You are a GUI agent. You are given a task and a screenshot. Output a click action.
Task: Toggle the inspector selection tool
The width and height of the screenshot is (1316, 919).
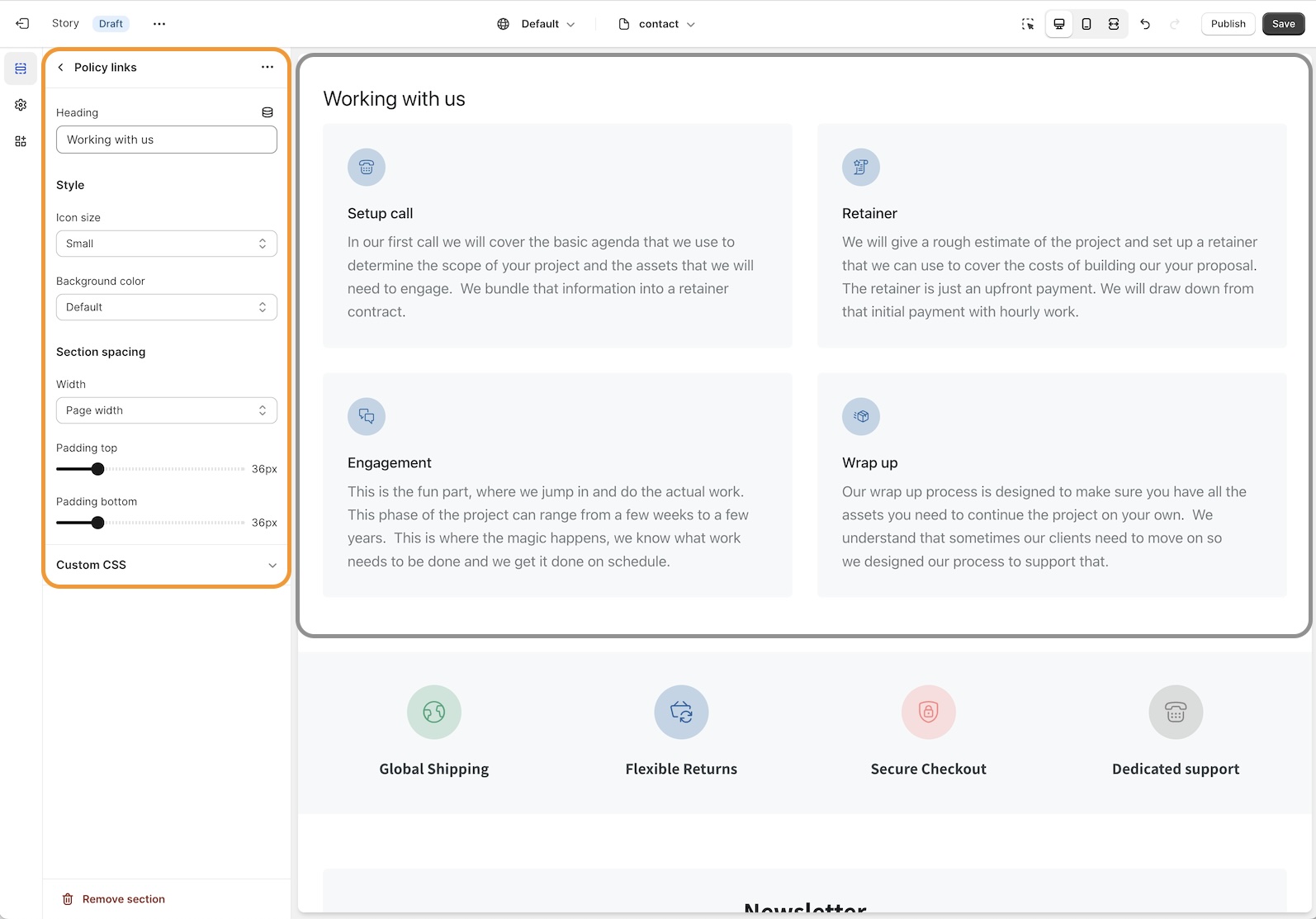click(1027, 24)
